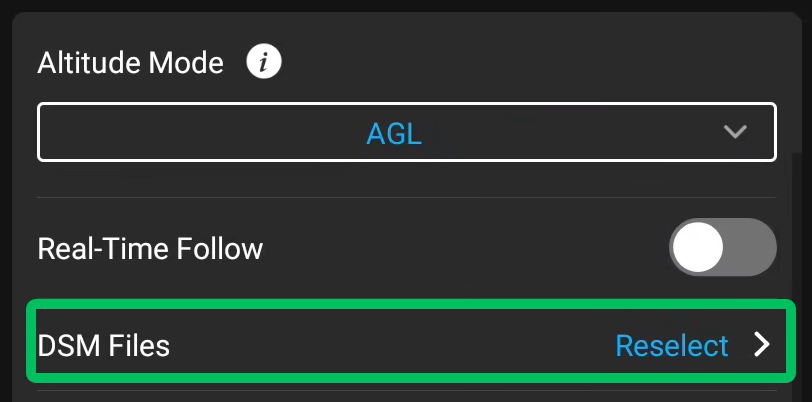Open the Altitude Mode dropdown
This screenshot has height=402, width=812.
coord(407,132)
